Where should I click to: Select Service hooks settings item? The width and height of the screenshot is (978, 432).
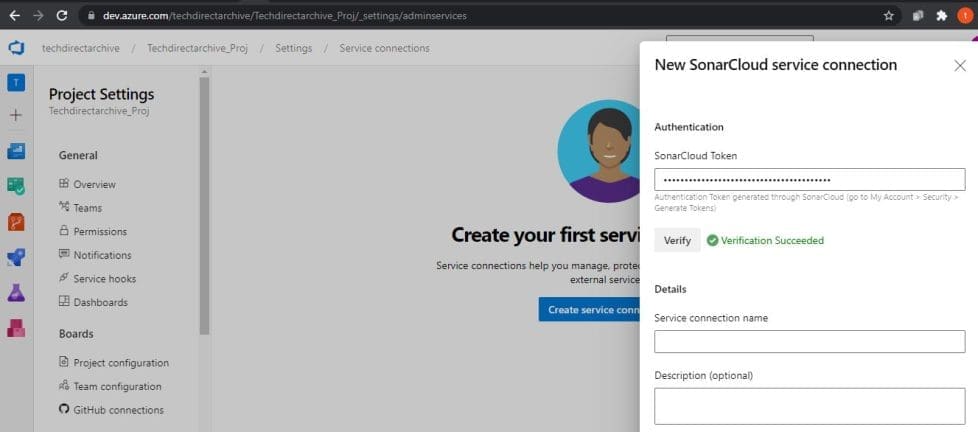(104, 279)
